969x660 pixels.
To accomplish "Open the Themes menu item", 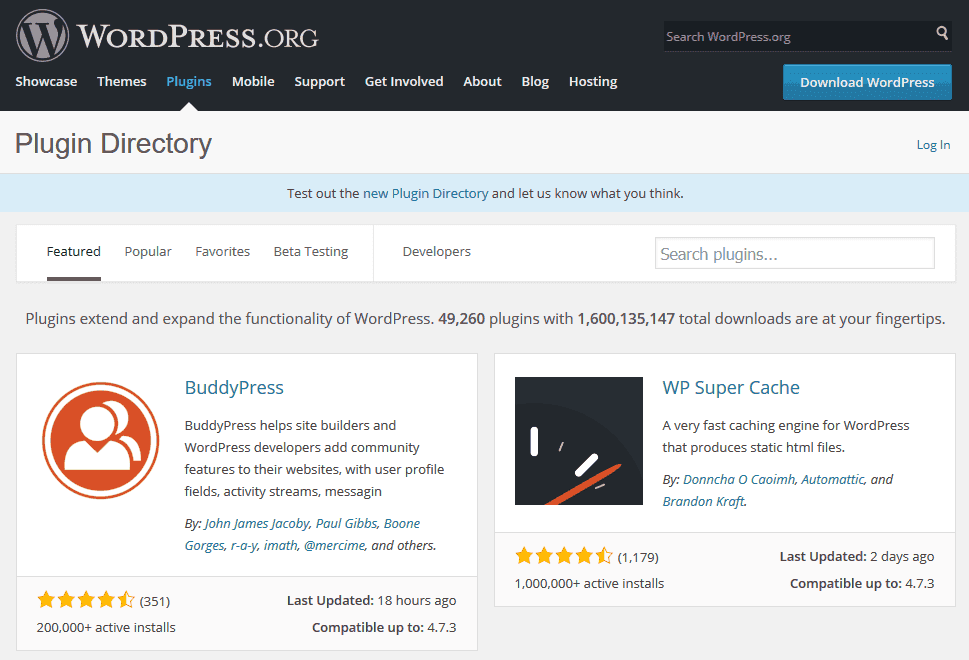I will click(x=122, y=82).
